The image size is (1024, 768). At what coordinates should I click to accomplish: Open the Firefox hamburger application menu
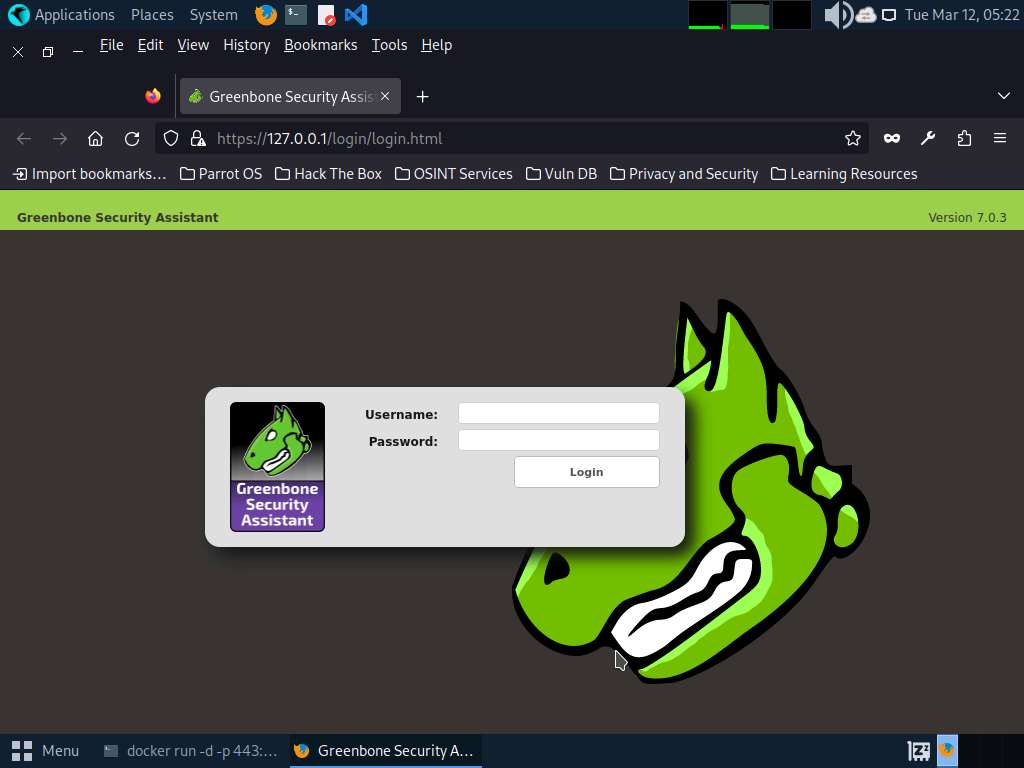999,139
